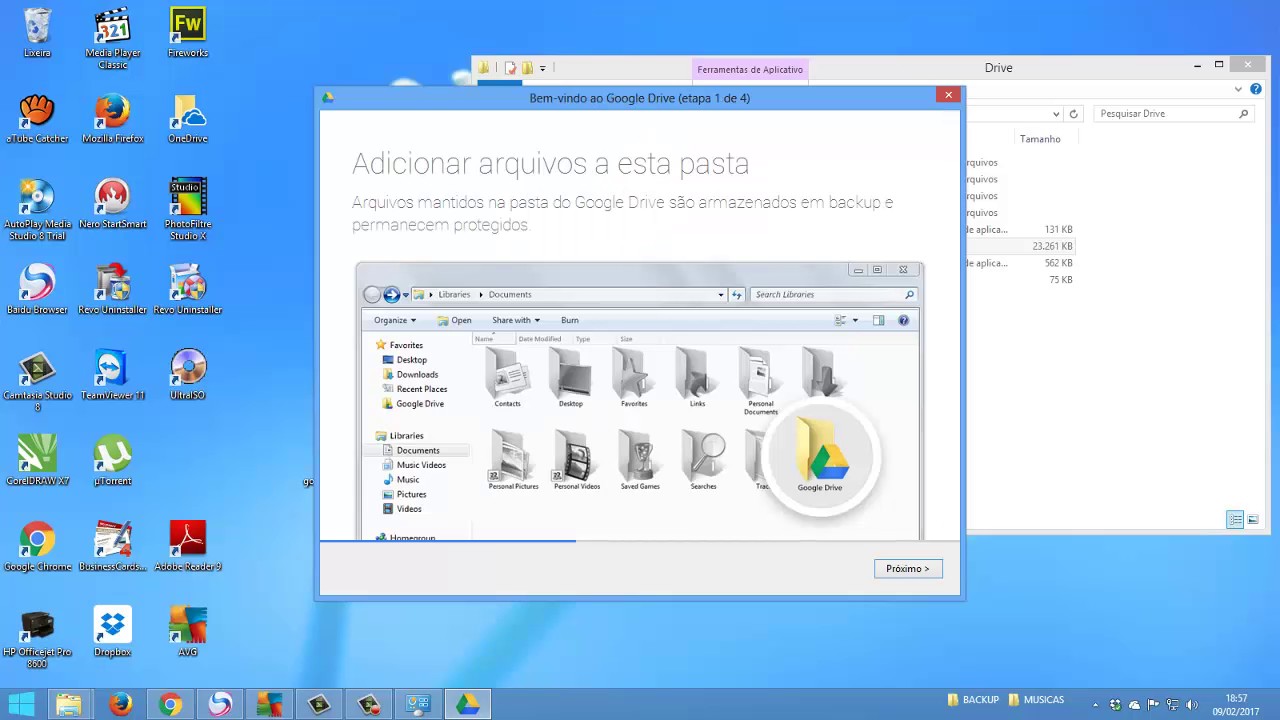Open the network tray icon
Image resolution: width=1280 pixels, height=720 pixels.
tap(1172, 705)
